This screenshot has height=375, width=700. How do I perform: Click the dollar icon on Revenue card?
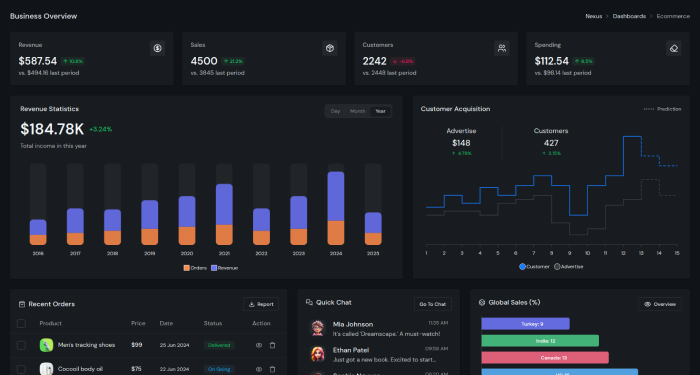[157, 48]
